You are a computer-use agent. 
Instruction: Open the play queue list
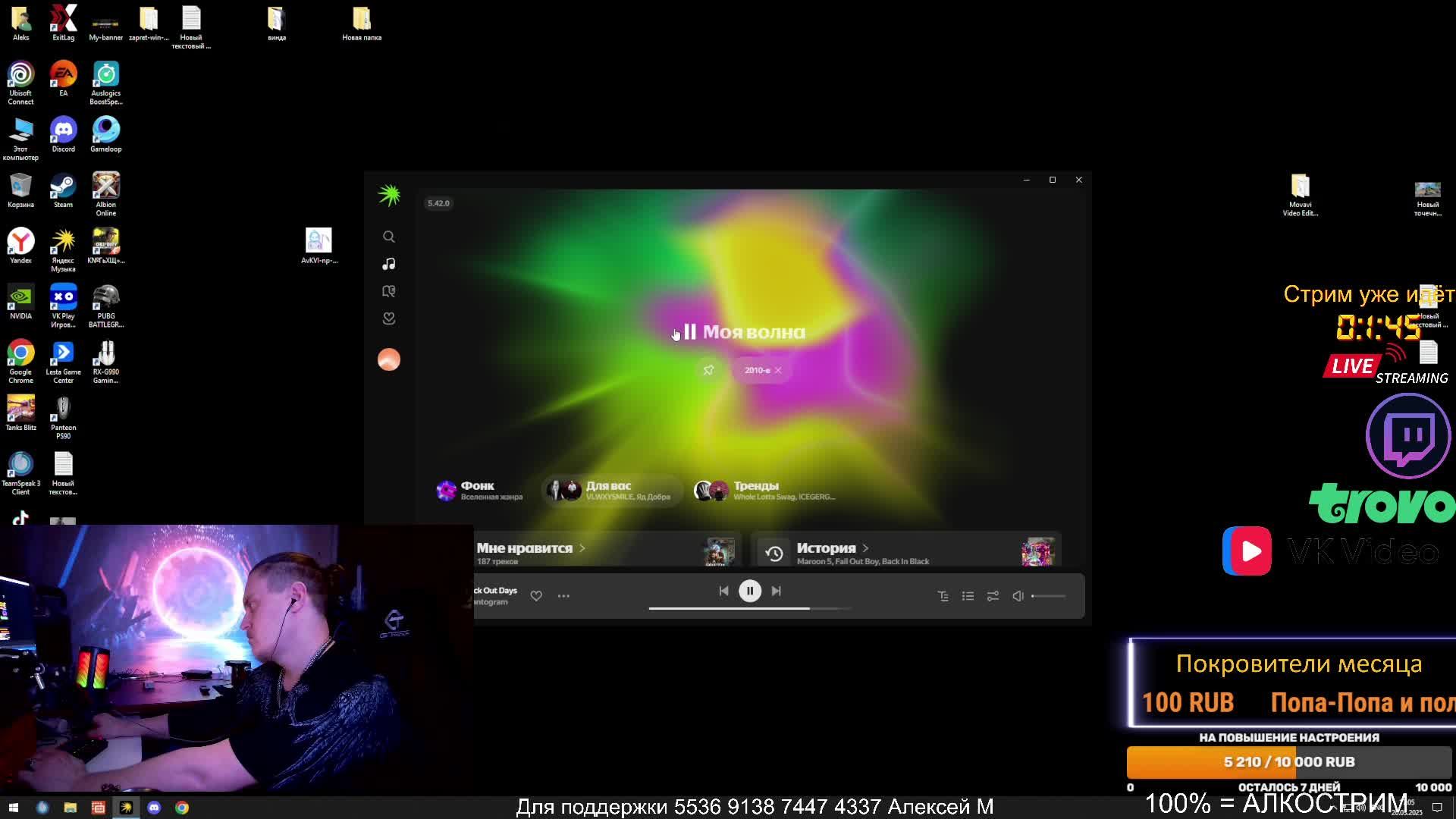tap(968, 596)
